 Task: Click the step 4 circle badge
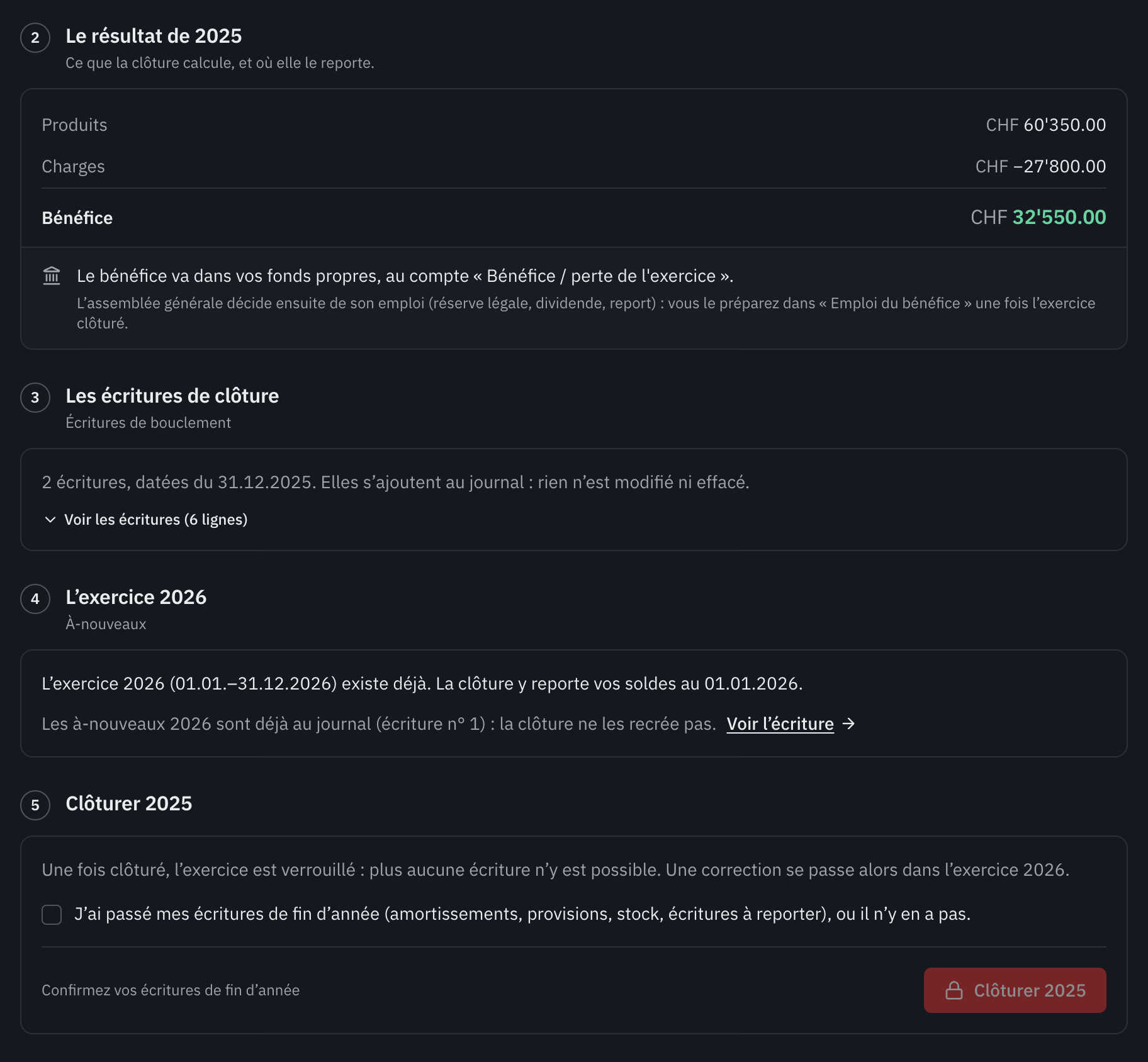tap(35, 598)
